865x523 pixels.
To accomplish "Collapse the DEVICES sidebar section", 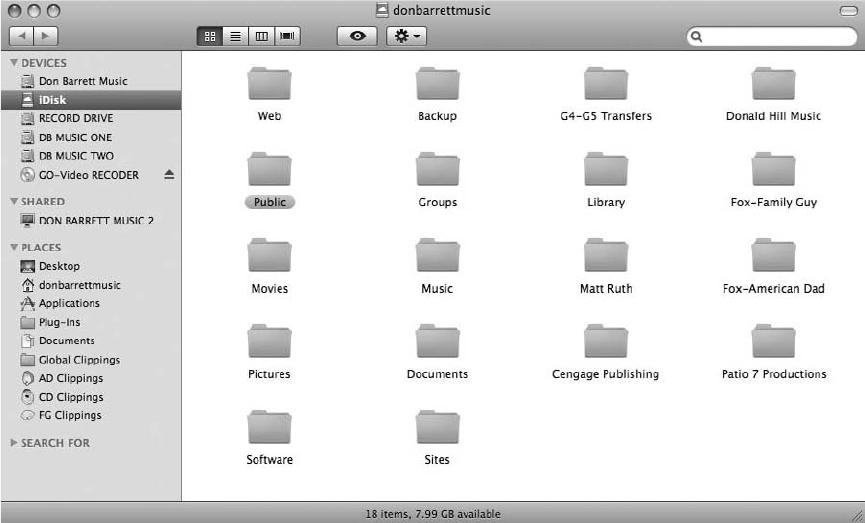I will [x=14, y=63].
